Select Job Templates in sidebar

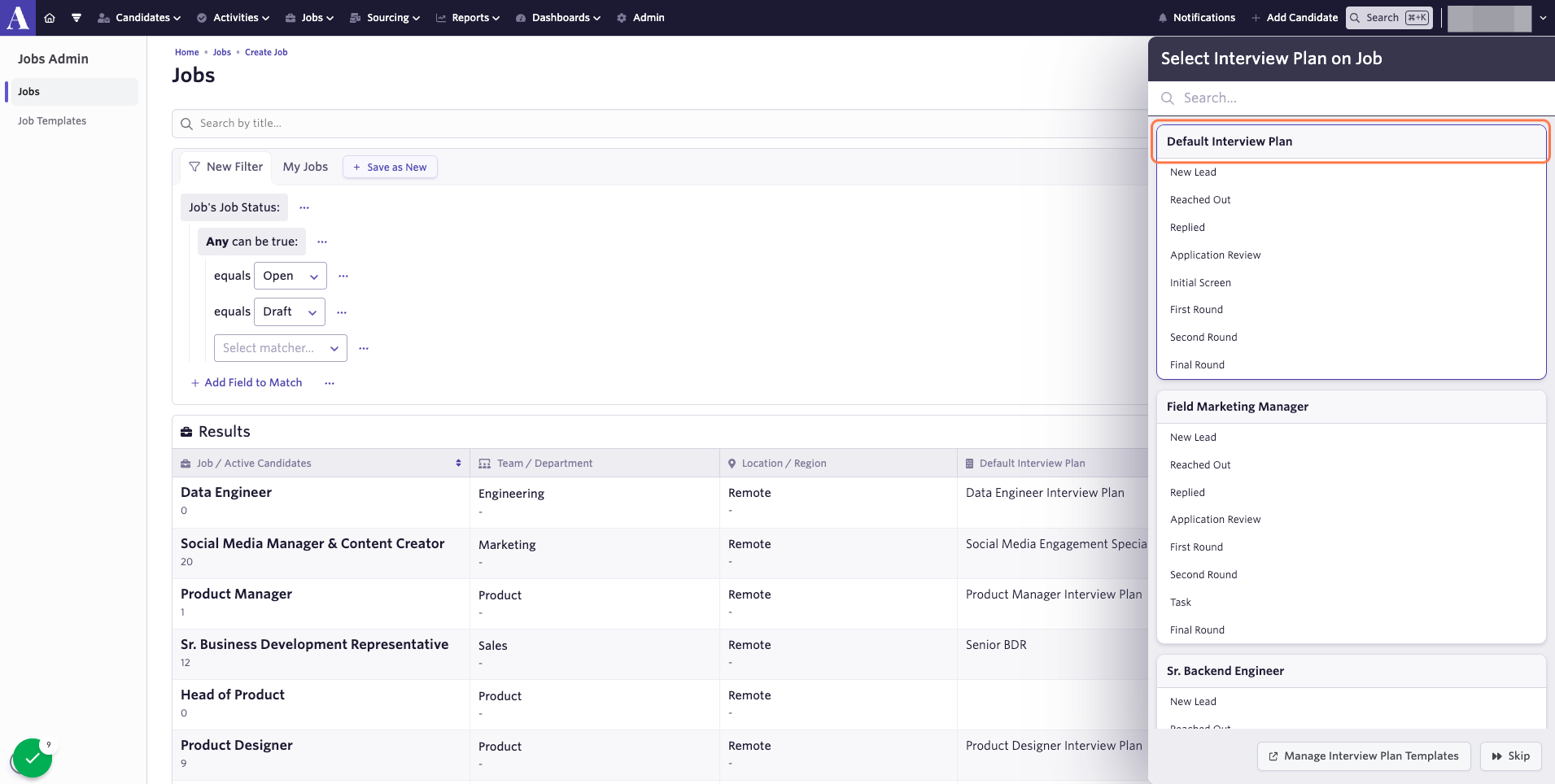point(52,121)
